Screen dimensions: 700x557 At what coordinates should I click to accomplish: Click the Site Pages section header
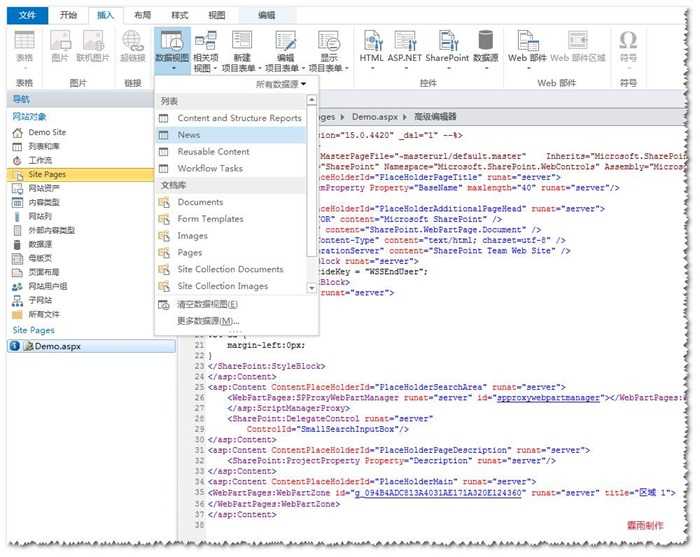click(x=33, y=330)
